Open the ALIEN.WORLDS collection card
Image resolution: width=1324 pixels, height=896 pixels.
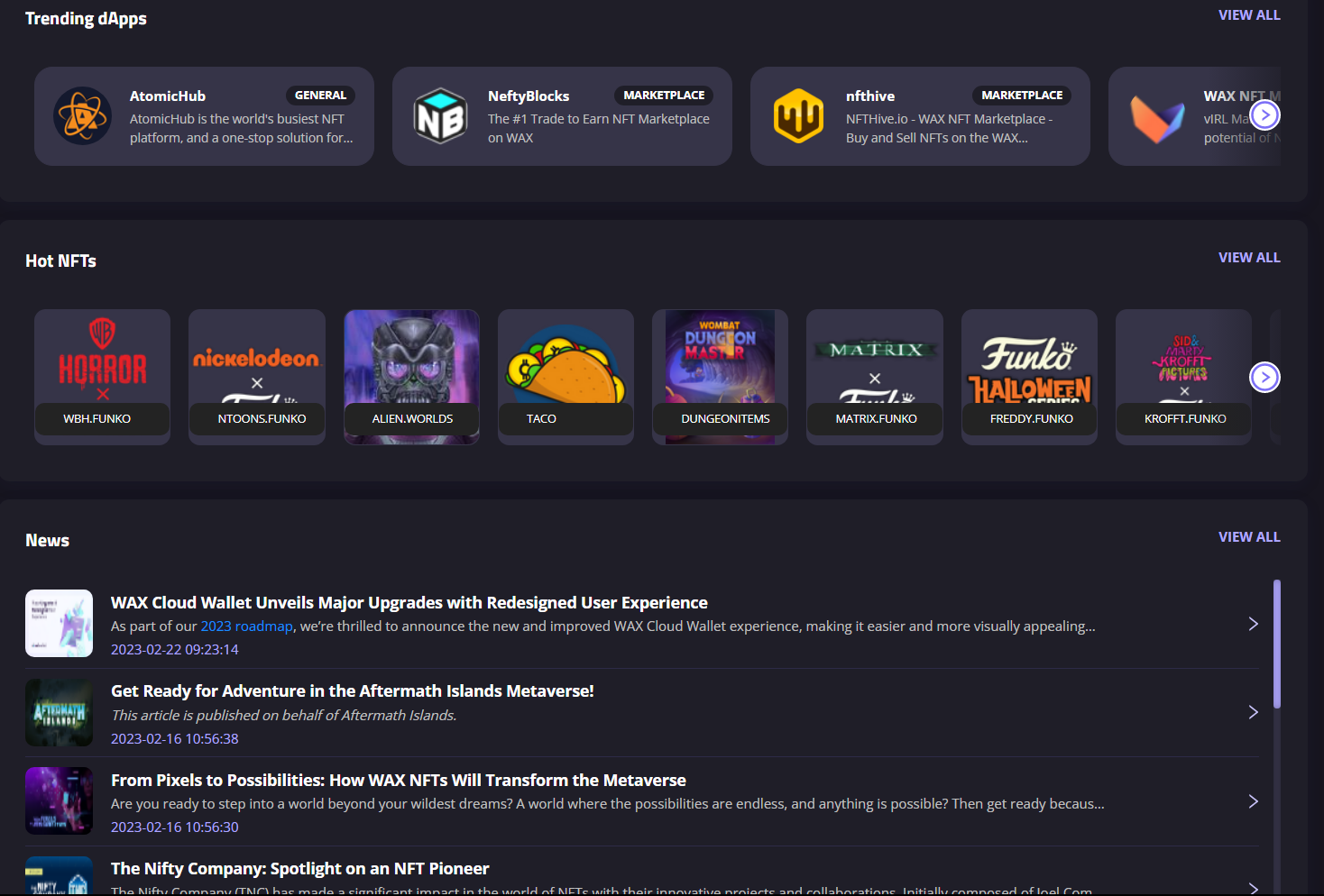411,377
